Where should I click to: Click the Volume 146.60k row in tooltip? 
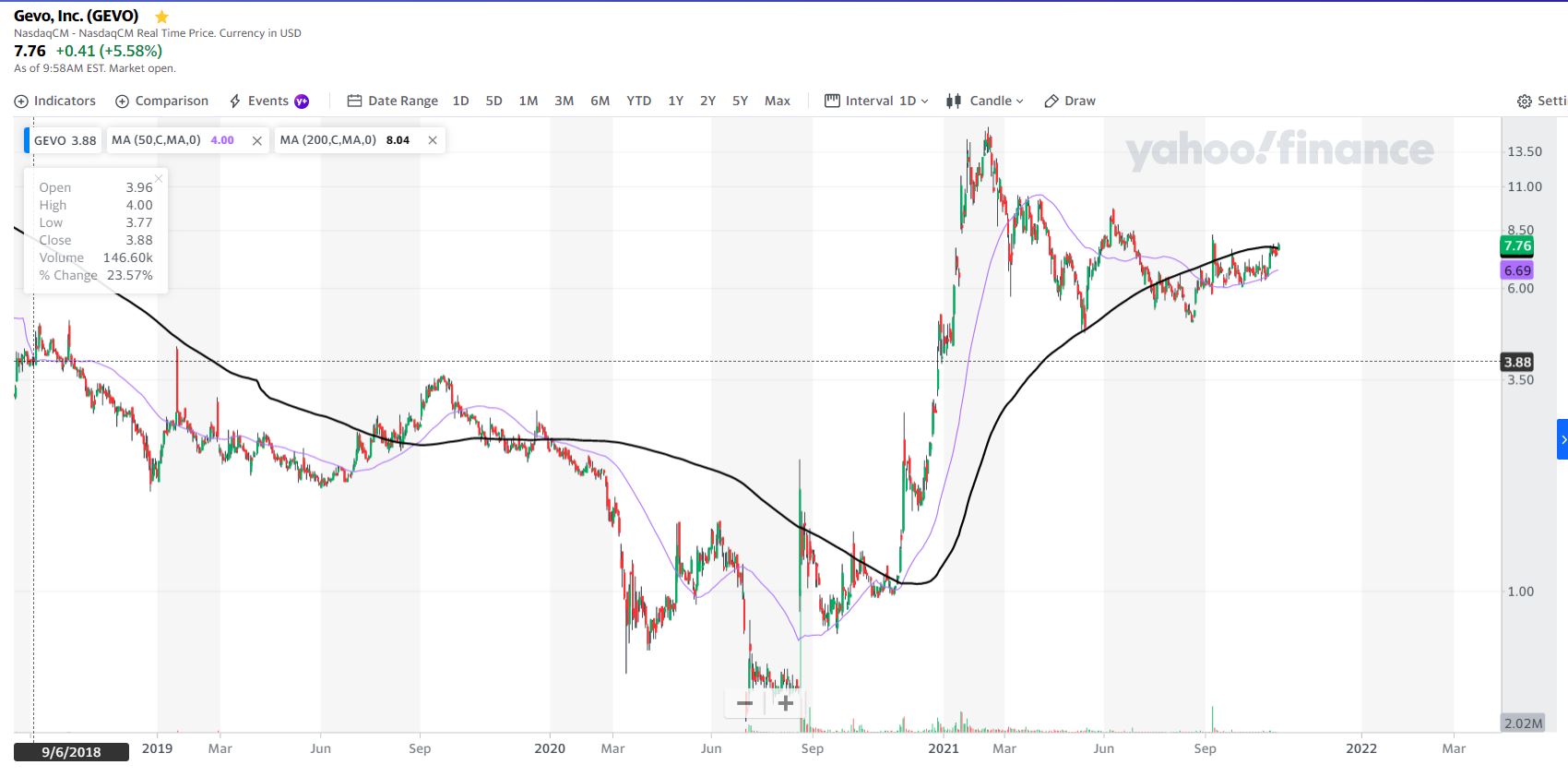coord(96,257)
